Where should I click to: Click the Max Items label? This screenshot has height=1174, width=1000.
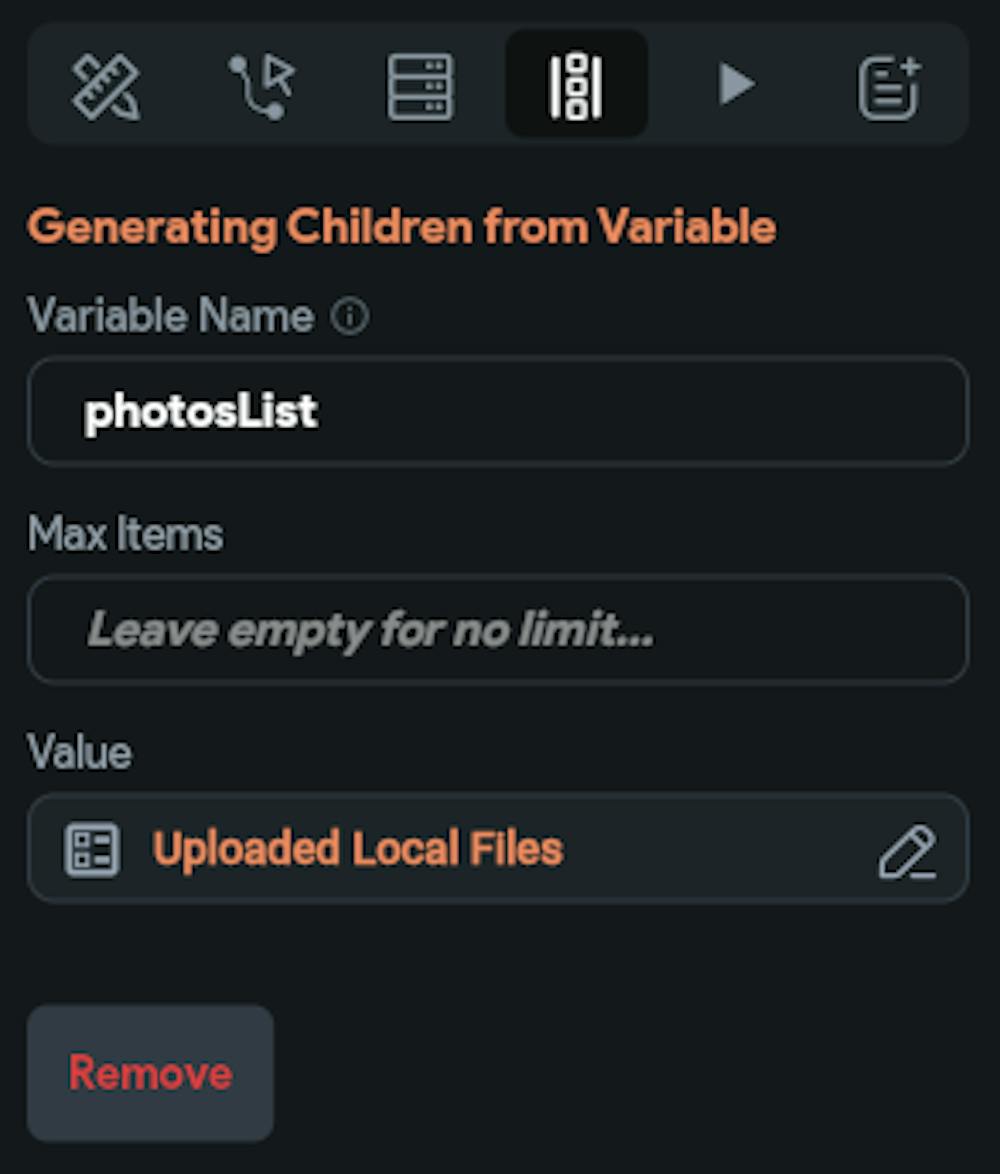pyautogui.click(x=125, y=535)
